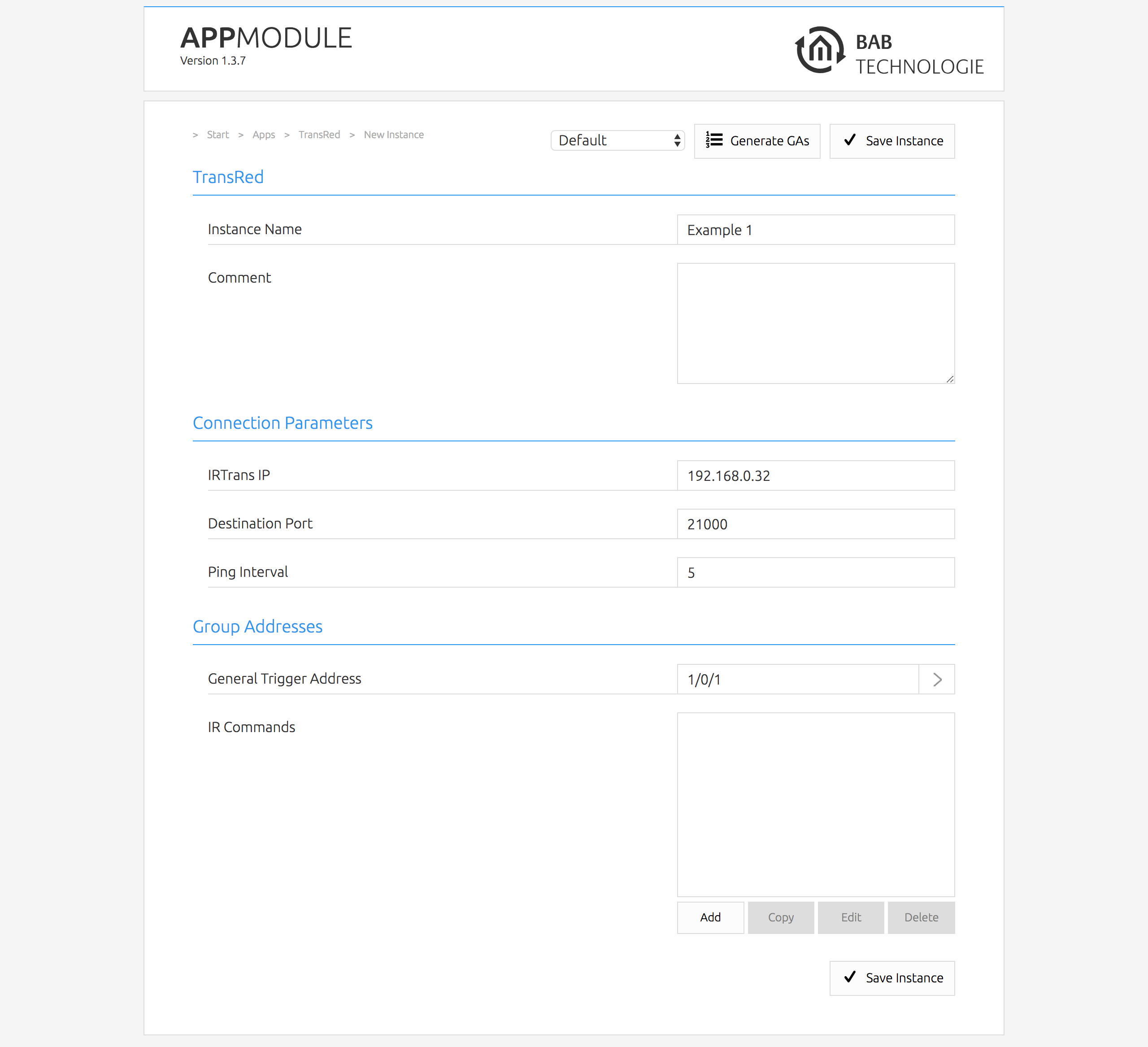Click the Ping Interval label
Viewport: 1148px width, 1047px height.
point(248,572)
